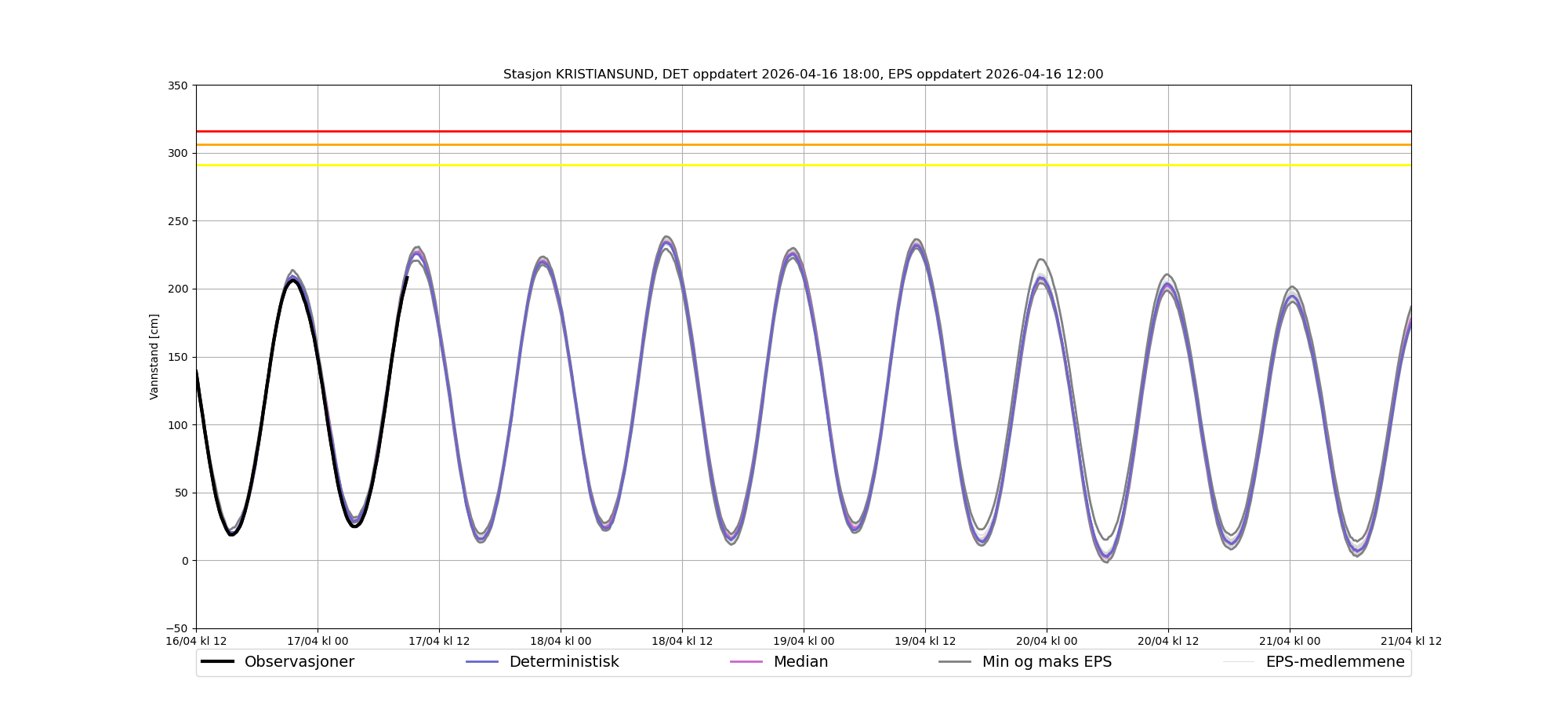Click x-axis tick label 17/04 kl 00
1568x706 pixels.
[318, 641]
